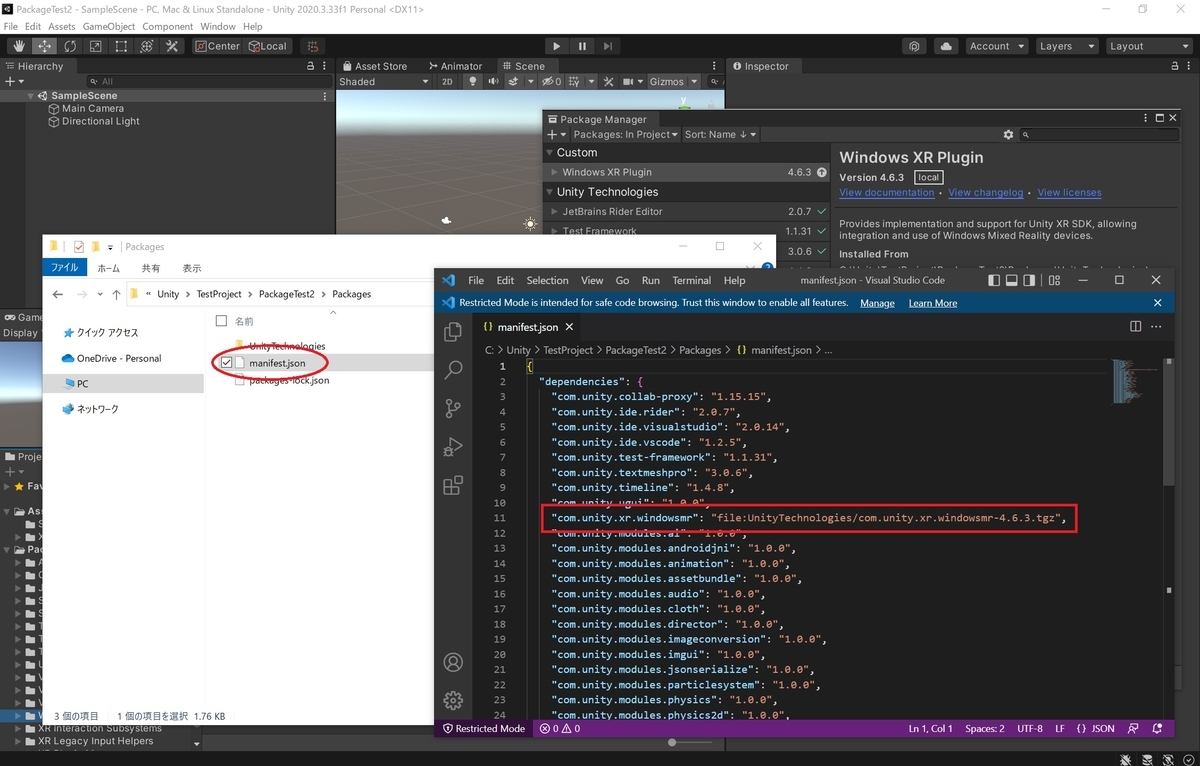Toggle grid snapping icon in Unity toolbar

tap(313, 46)
